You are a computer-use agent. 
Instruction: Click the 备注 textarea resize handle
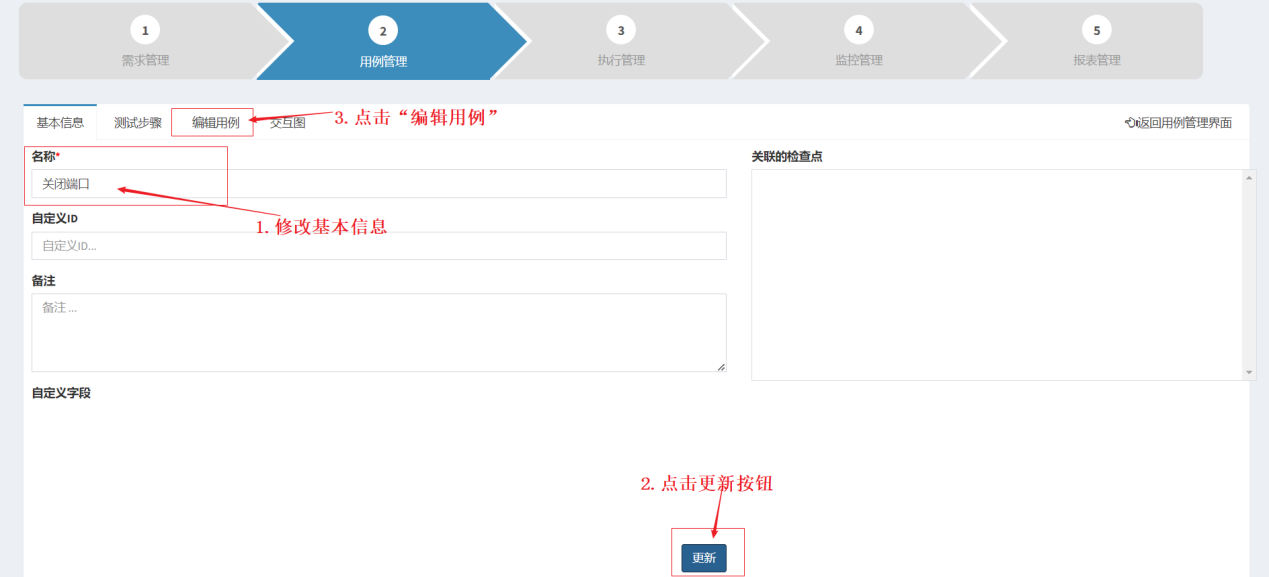pyautogui.click(x=721, y=367)
